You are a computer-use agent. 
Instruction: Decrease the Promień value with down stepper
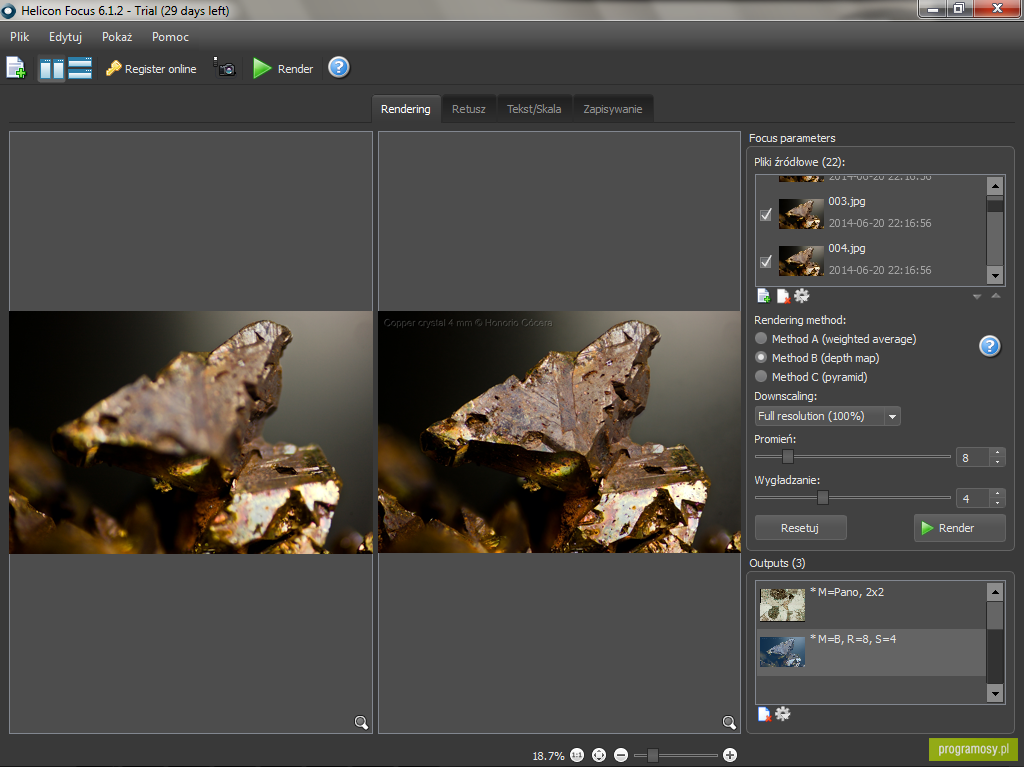997,462
